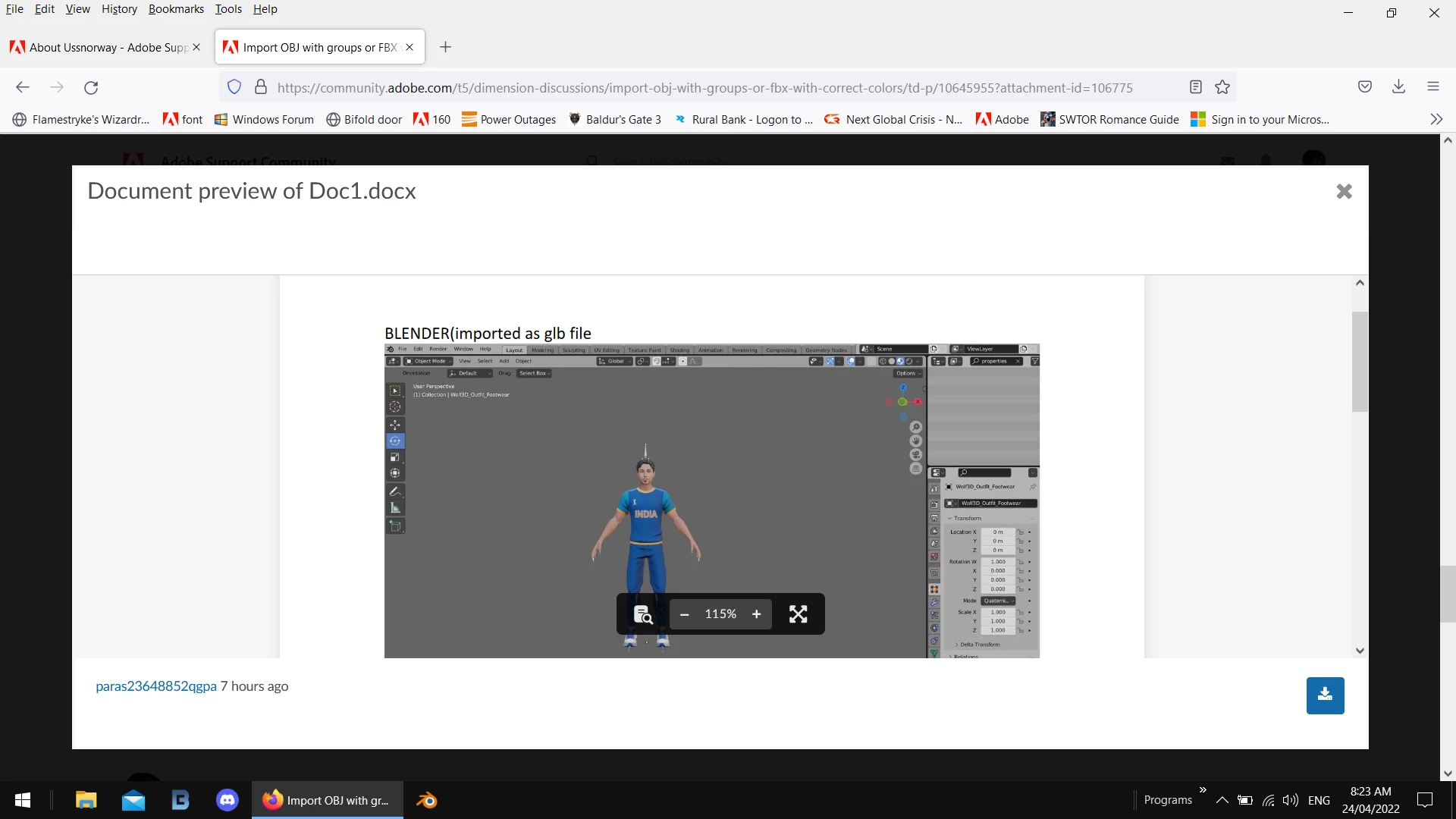Open the Windows Forum bookmark
This screenshot has width=1456, height=819.
pos(264,119)
